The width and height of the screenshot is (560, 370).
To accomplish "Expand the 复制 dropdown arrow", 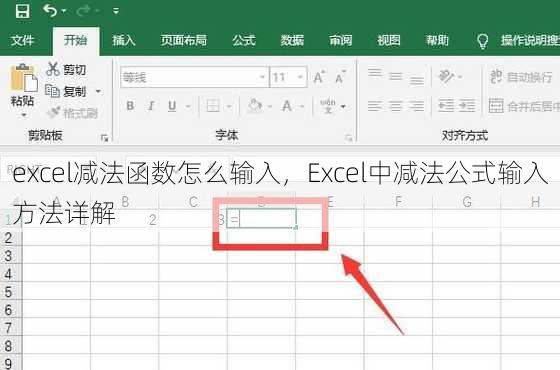I will (98, 92).
